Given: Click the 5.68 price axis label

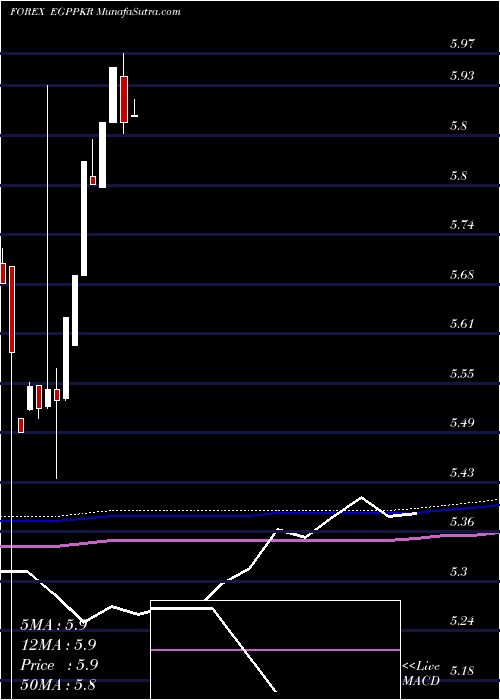Looking at the screenshot, I should pos(463,275).
